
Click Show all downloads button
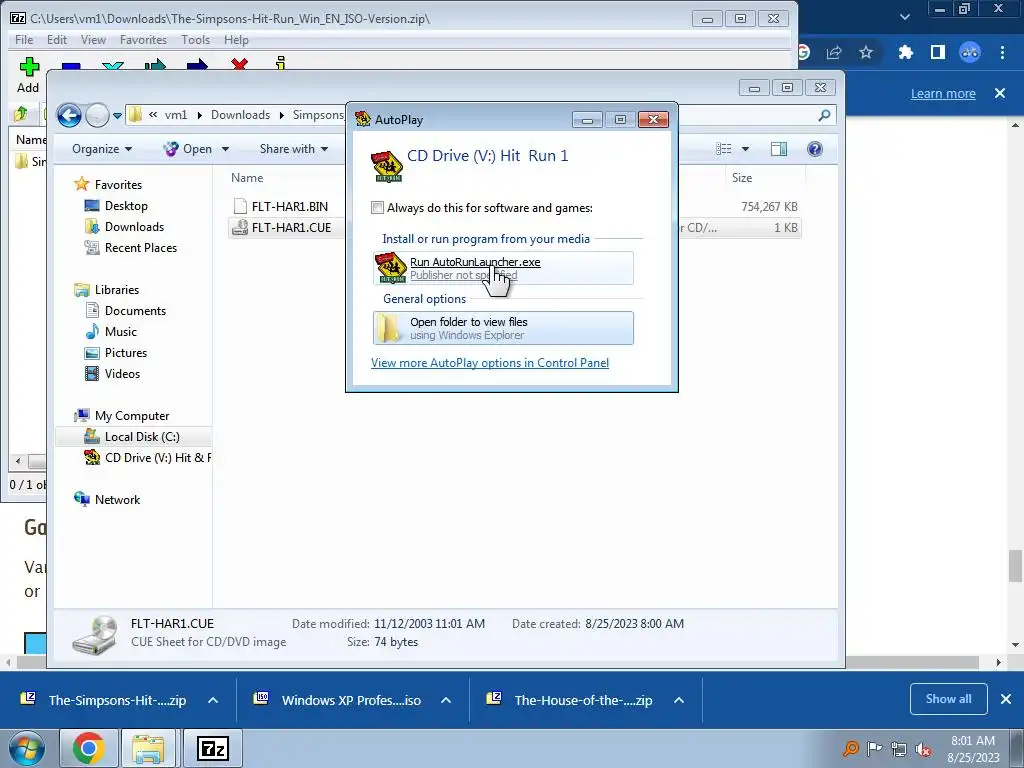coord(948,699)
